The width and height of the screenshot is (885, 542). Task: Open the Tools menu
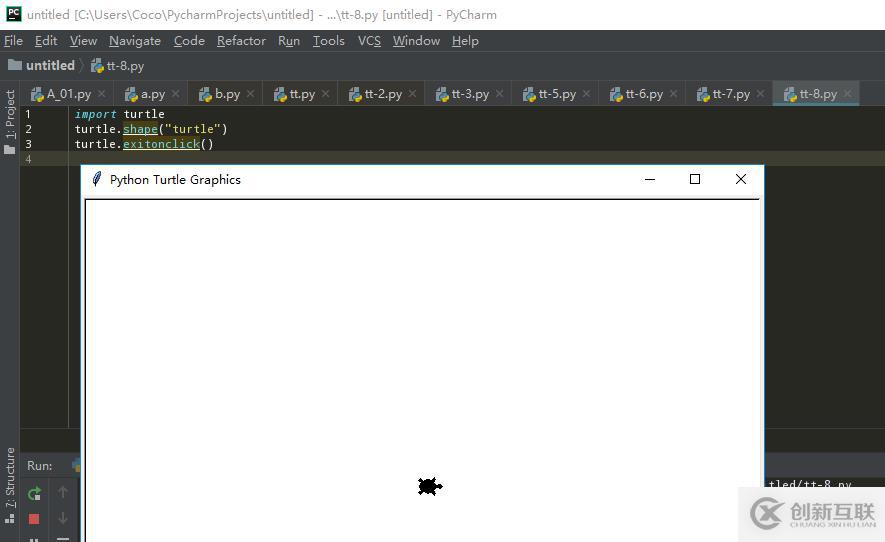328,41
